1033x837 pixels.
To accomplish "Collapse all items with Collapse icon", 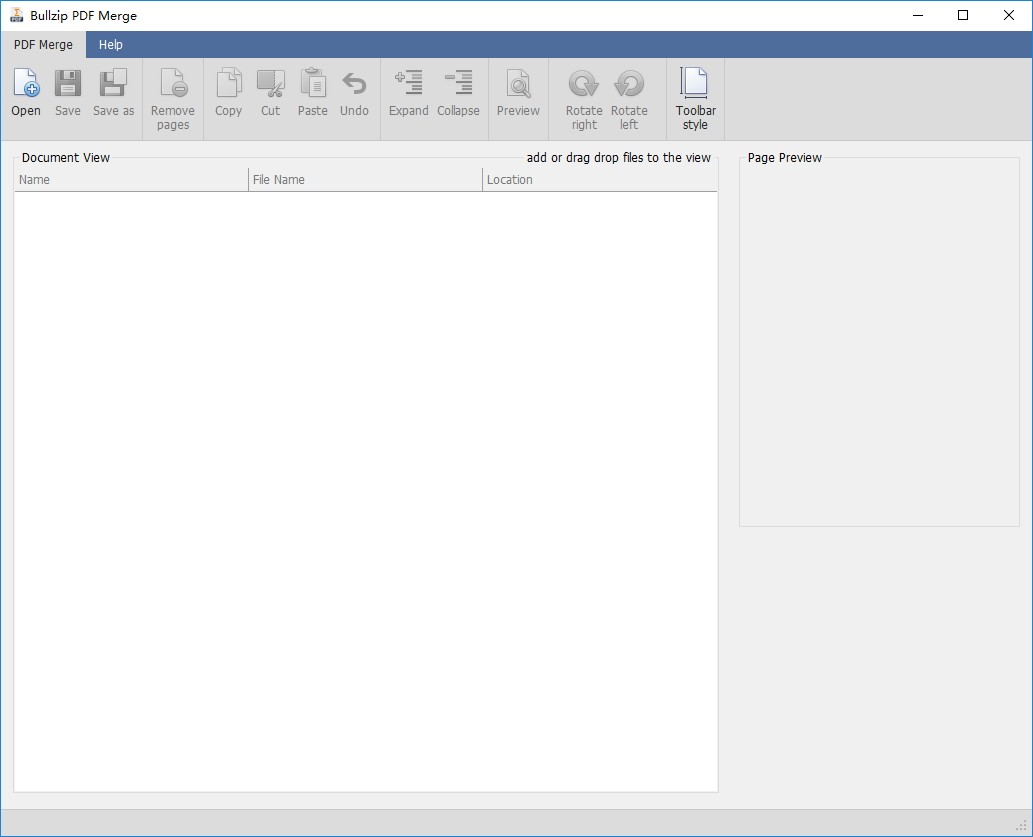I will point(459,82).
